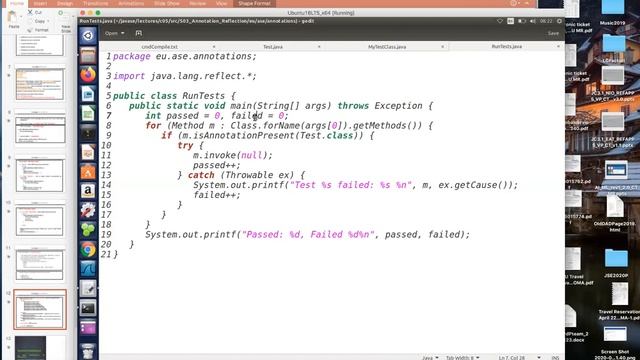Expand the Open dropdown in gedit
The image size is (640, 360).
(115, 33)
